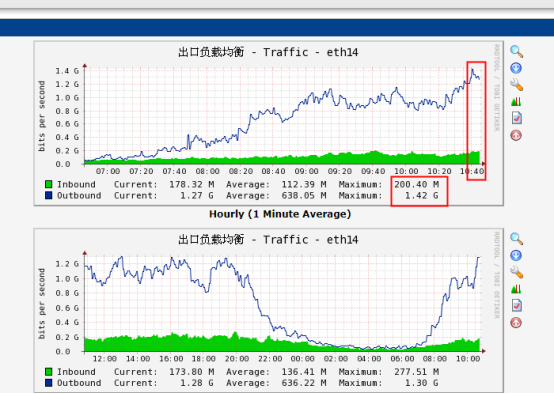Viewport: 554px width, 394px height.
Task: Open Zoom Graph magnifier for second graph
Action: point(517,239)
